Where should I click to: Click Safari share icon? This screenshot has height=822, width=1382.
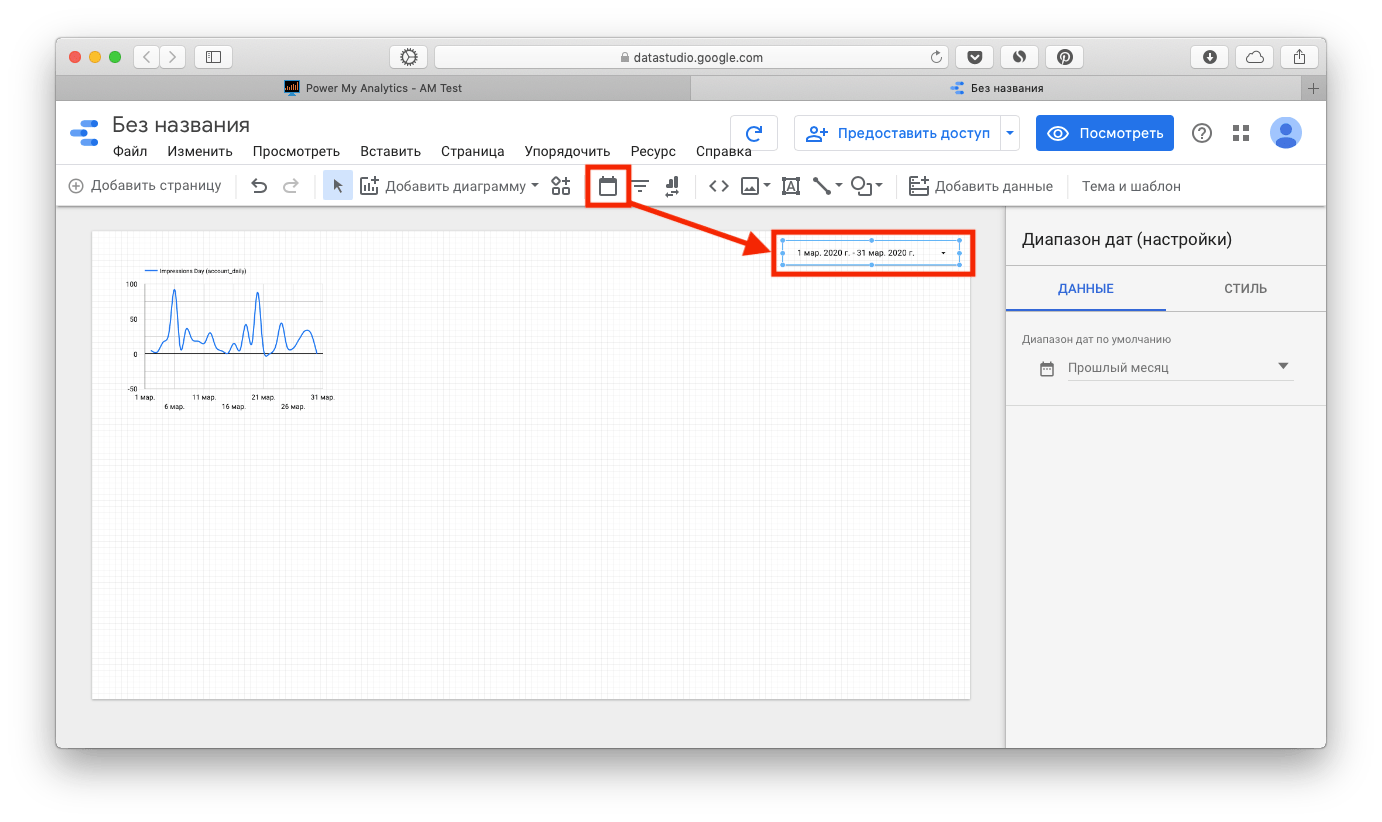pyautogui.click(x=1299, y=57)
